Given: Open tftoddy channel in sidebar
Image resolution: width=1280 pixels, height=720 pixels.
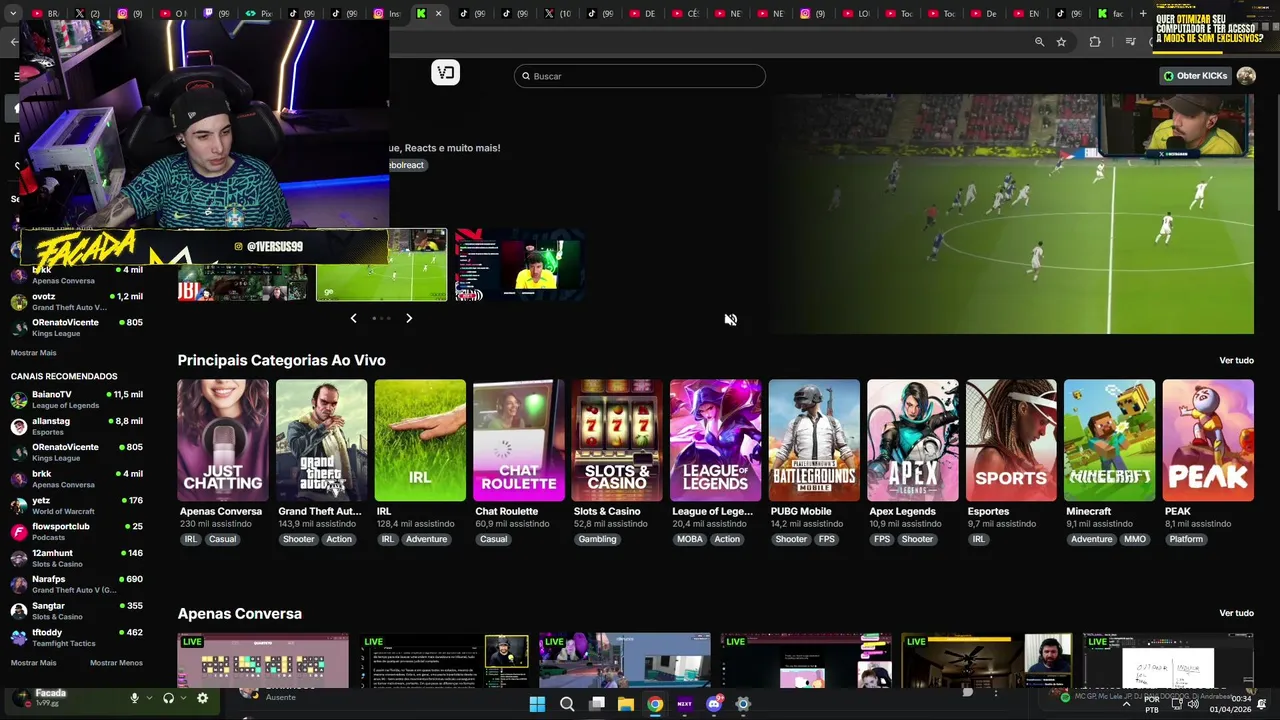Looking at the screenshot, I should [x=78, y=637].
